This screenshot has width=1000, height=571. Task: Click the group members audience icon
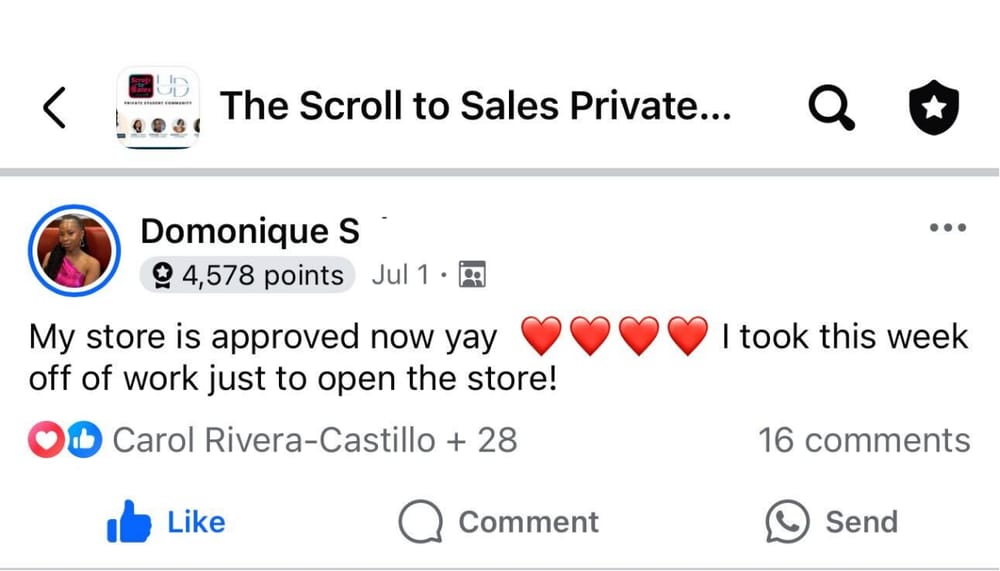pyautogui.click(x=473, y=275)
